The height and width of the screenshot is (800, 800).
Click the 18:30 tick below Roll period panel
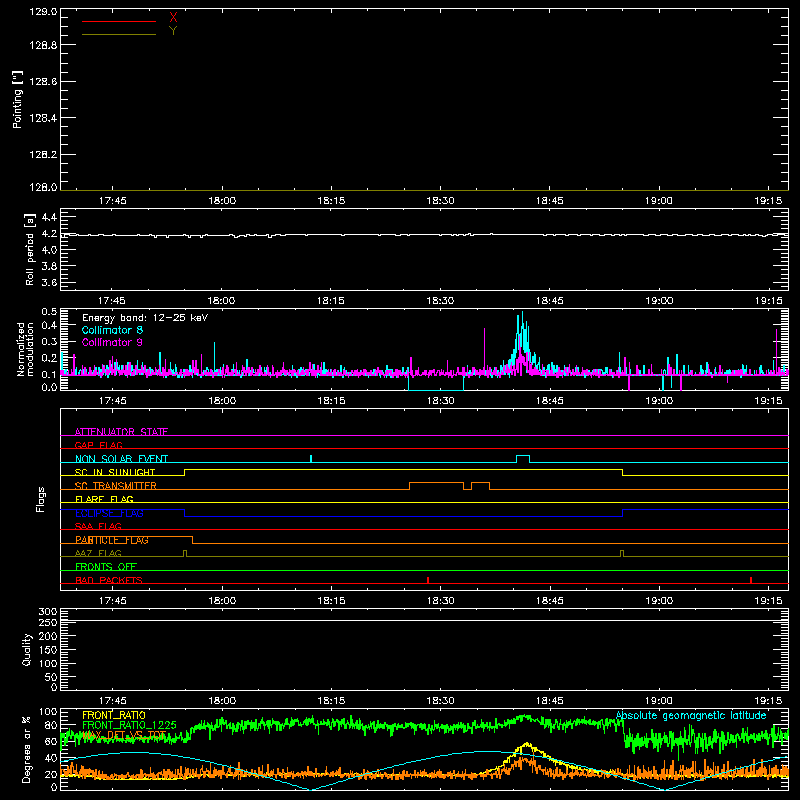(x=440, y=301)
